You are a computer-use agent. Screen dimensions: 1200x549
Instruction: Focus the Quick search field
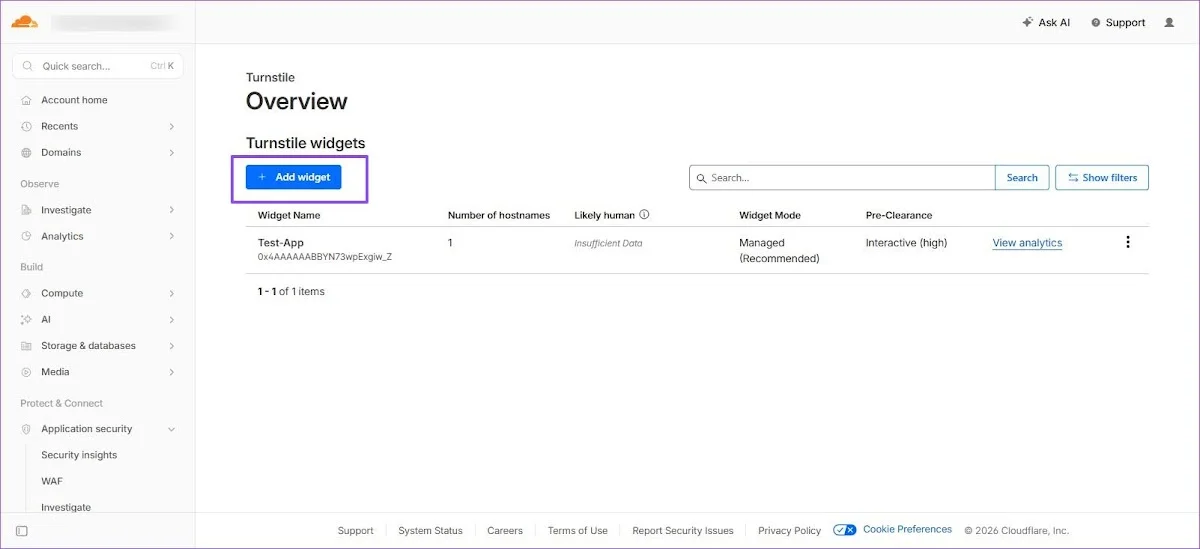98,66
